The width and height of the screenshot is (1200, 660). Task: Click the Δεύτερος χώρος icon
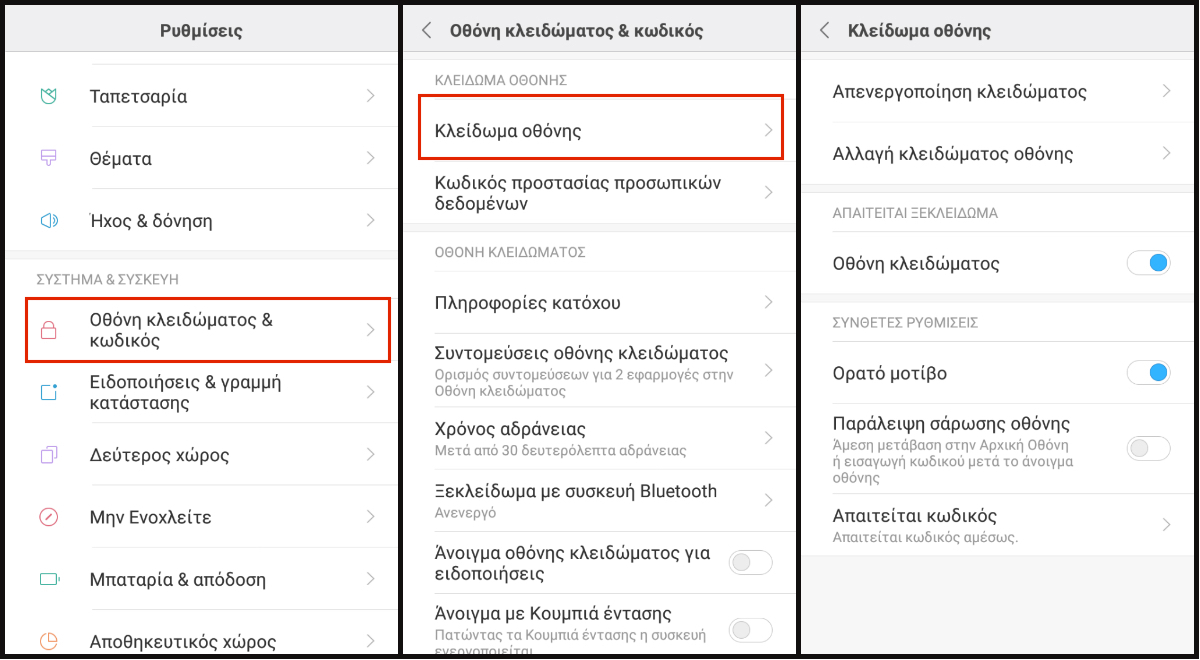pyautogui.click(x=49, y=455)
